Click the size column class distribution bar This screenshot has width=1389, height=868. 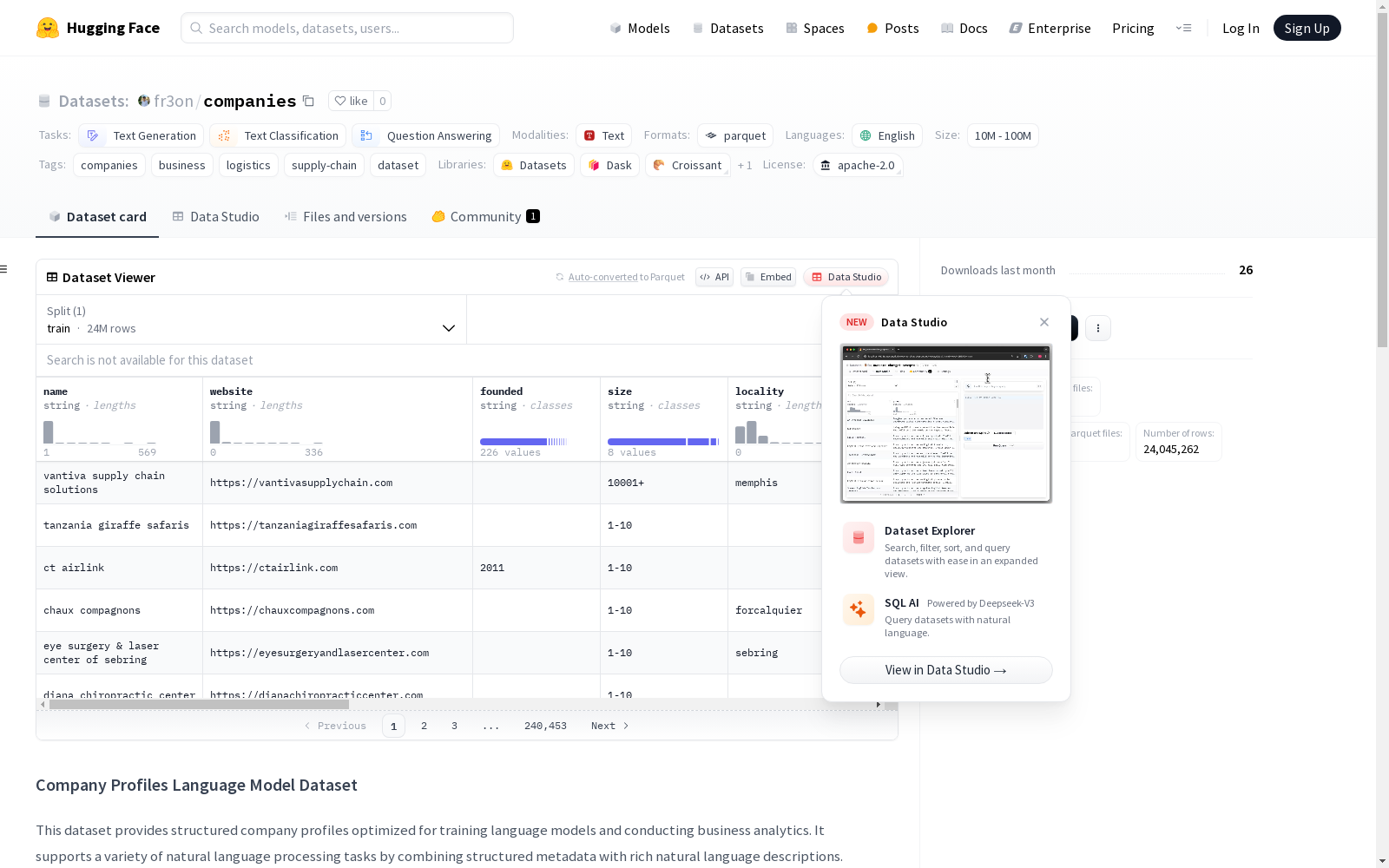pyautogui.click(x=663, y=442)
